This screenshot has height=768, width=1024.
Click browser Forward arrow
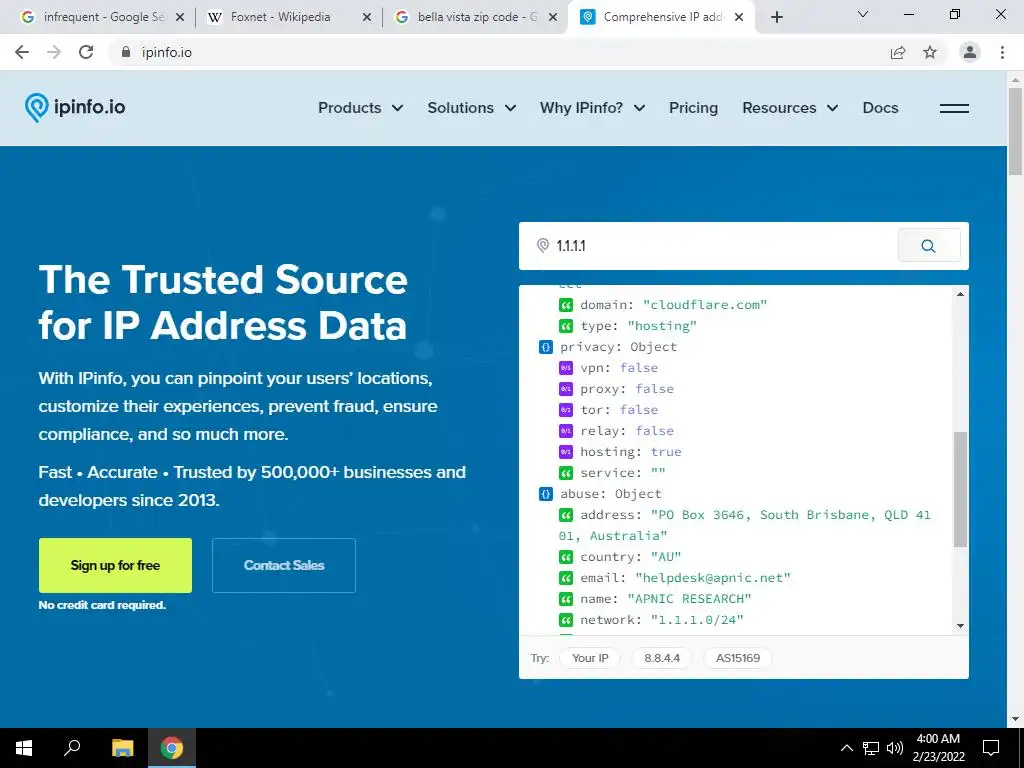(54, 52)
